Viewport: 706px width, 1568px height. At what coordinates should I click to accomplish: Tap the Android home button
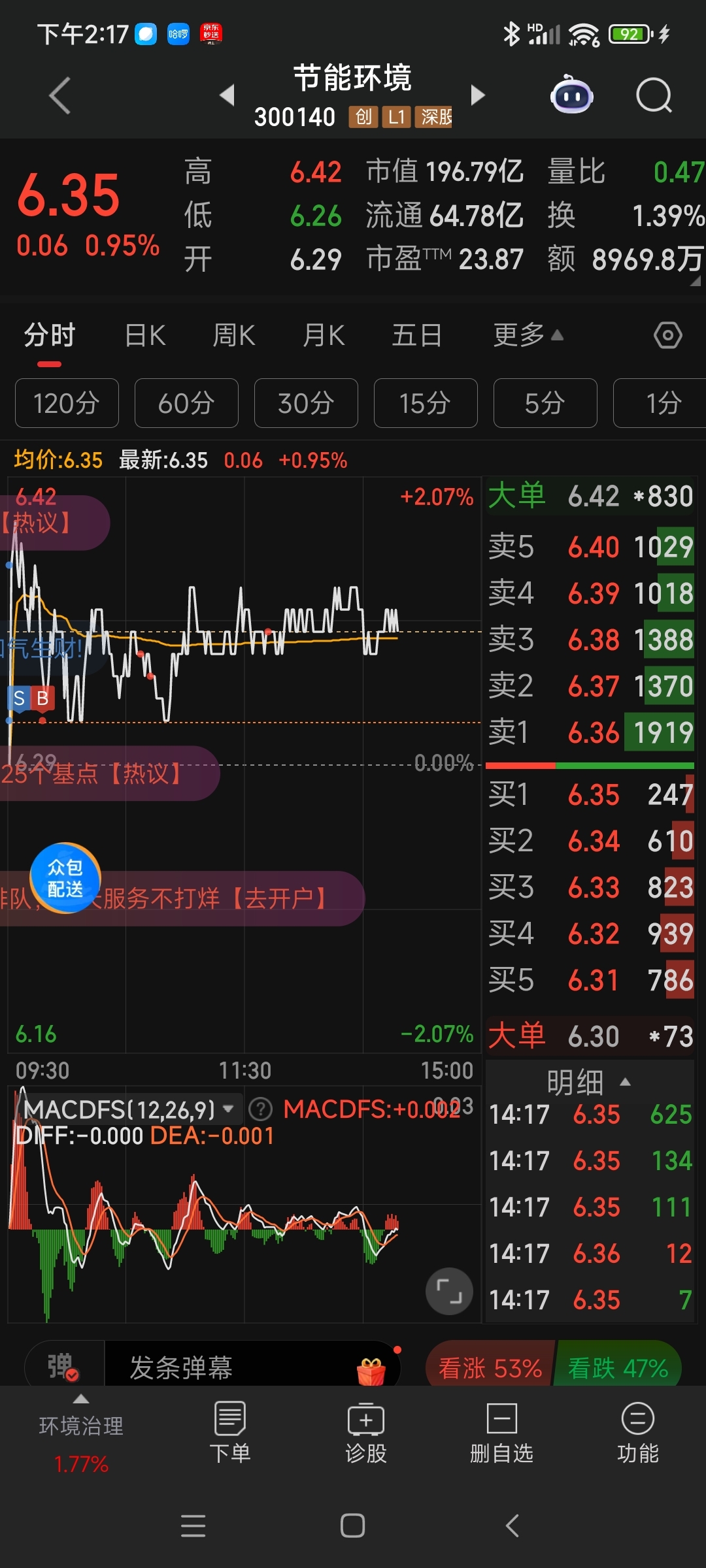point(352,1526)
